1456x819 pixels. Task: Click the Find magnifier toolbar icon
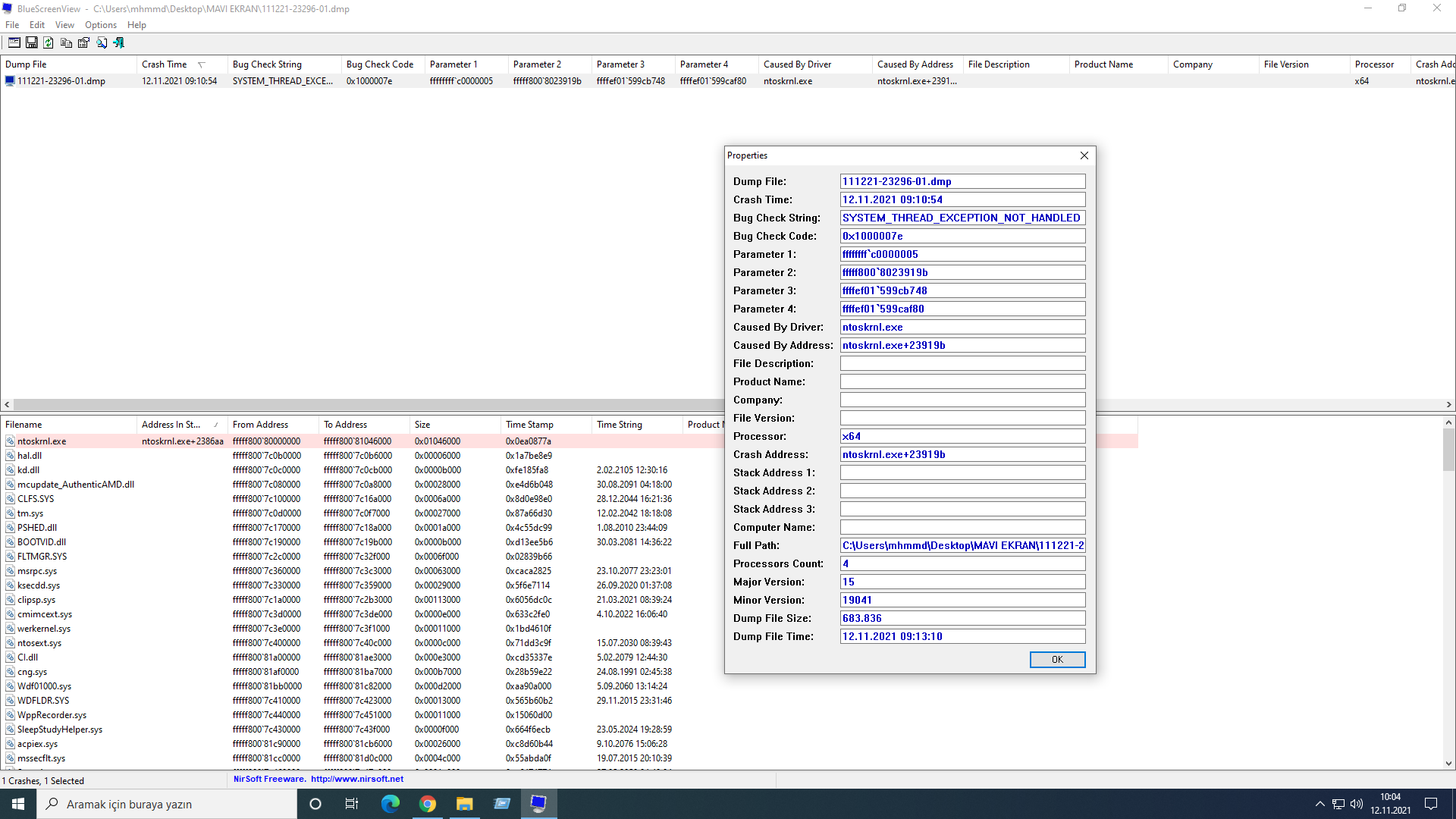pyautogui.click(x=102, y=42)
